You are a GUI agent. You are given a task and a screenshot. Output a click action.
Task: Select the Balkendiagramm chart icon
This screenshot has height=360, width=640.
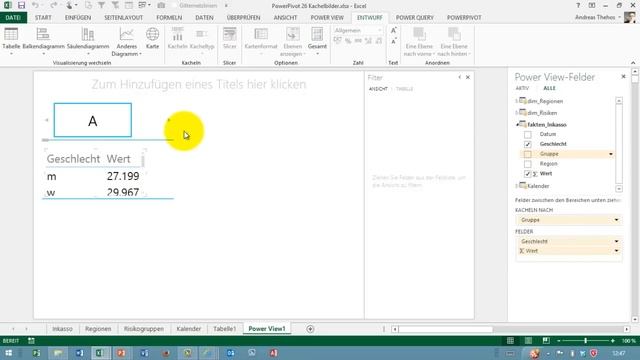tap(43, 35)
